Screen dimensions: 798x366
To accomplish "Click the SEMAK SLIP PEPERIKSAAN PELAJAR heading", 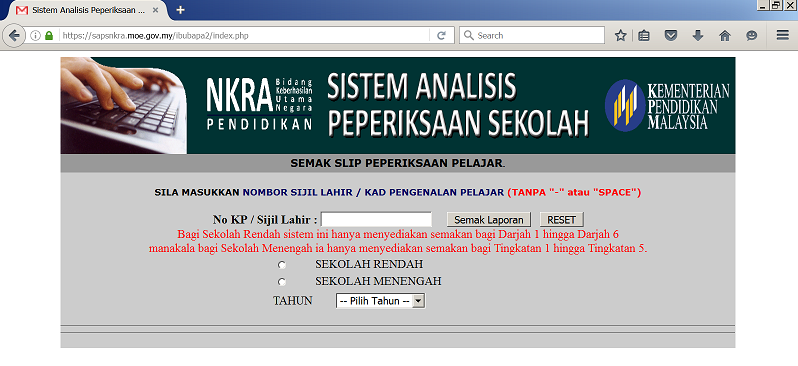I will pyautogui.click(x=398, y=164).
